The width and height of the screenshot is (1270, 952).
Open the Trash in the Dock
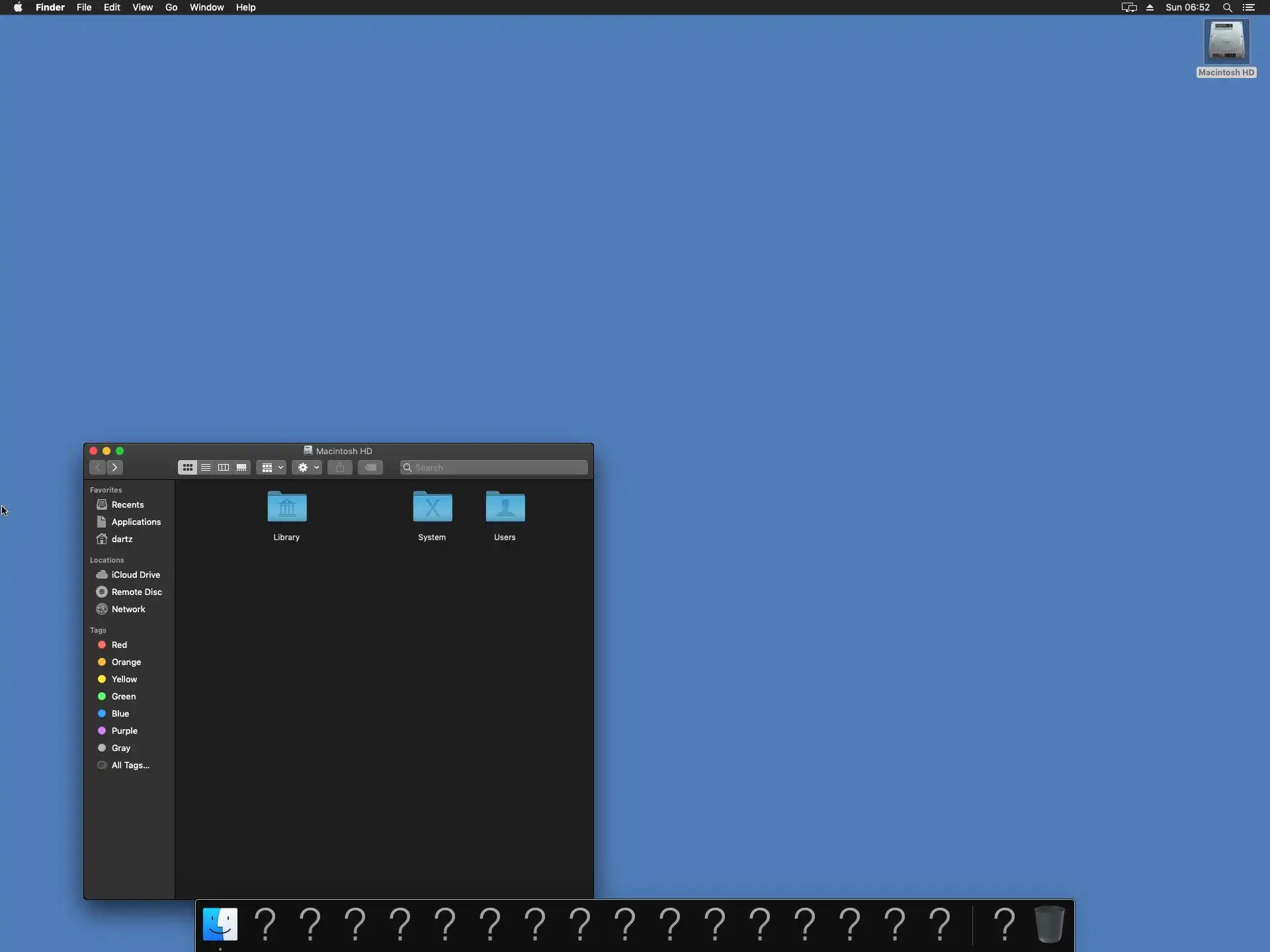1049,924
